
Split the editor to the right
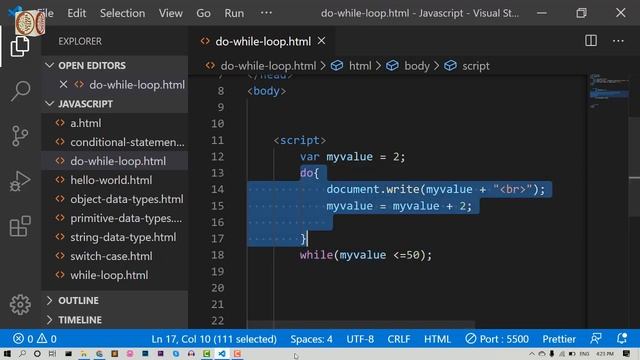tap(591, 41)
